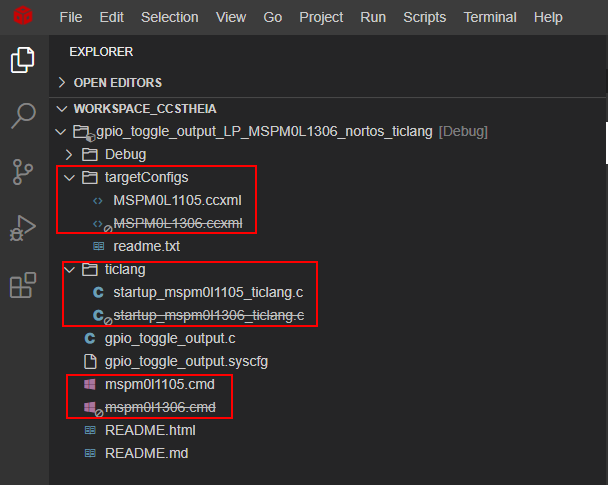Open the Search view icon

coord(23,117)
